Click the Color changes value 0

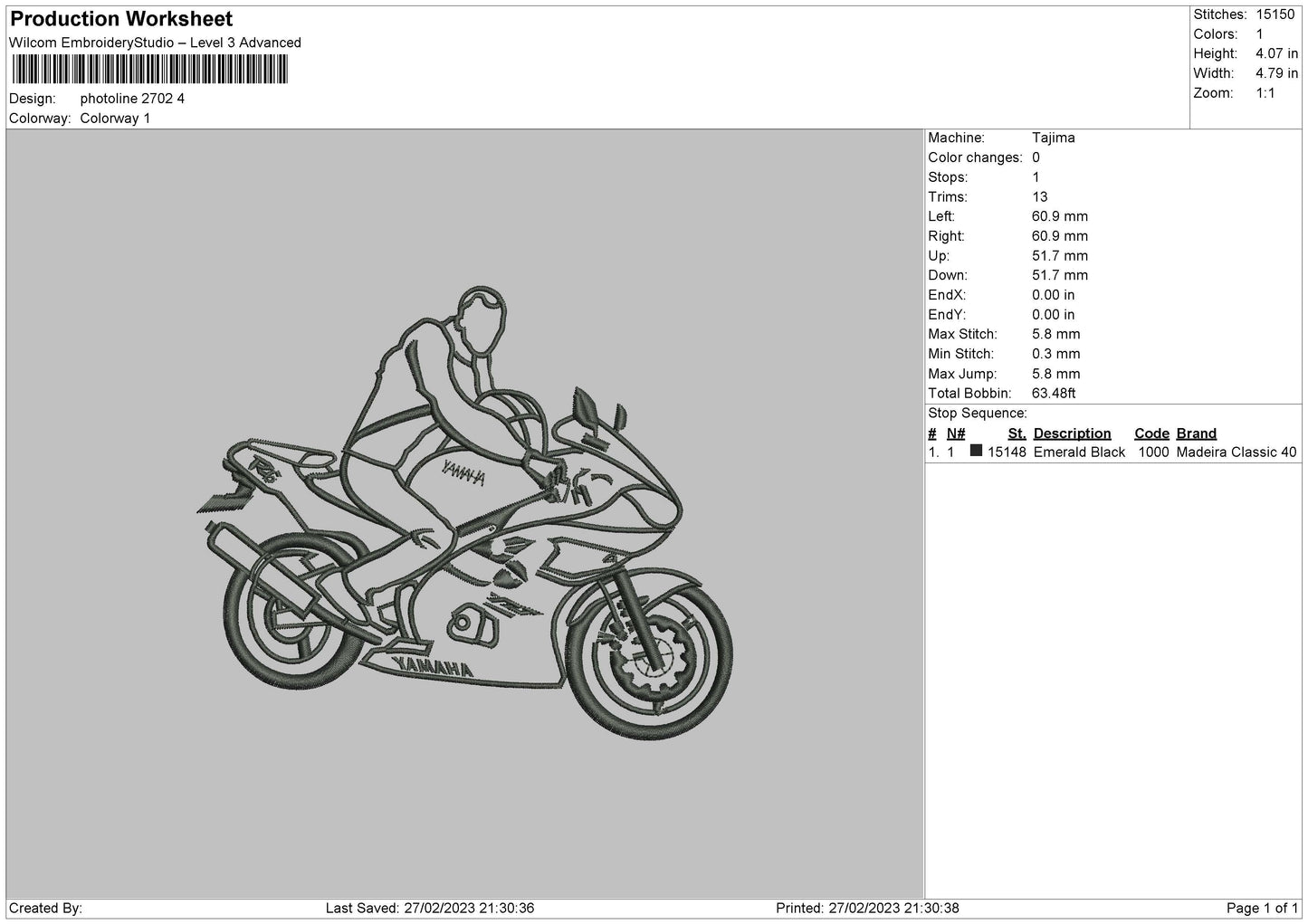[1036, 157]
